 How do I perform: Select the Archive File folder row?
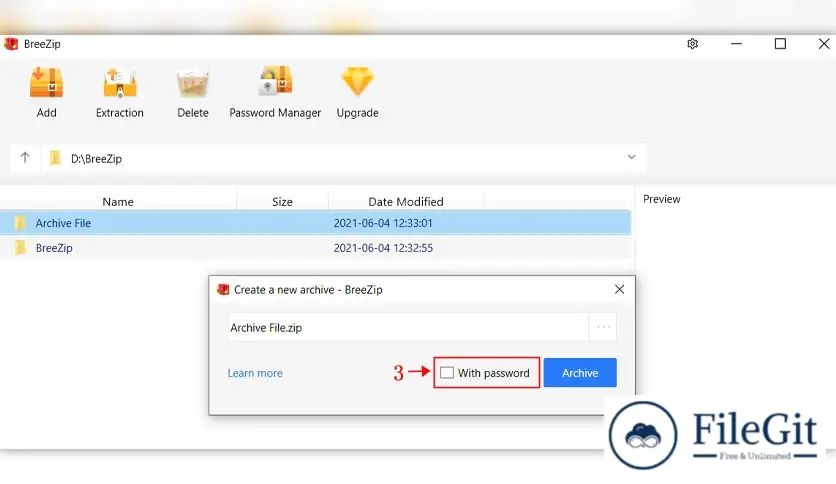click(x=315, y=223)
